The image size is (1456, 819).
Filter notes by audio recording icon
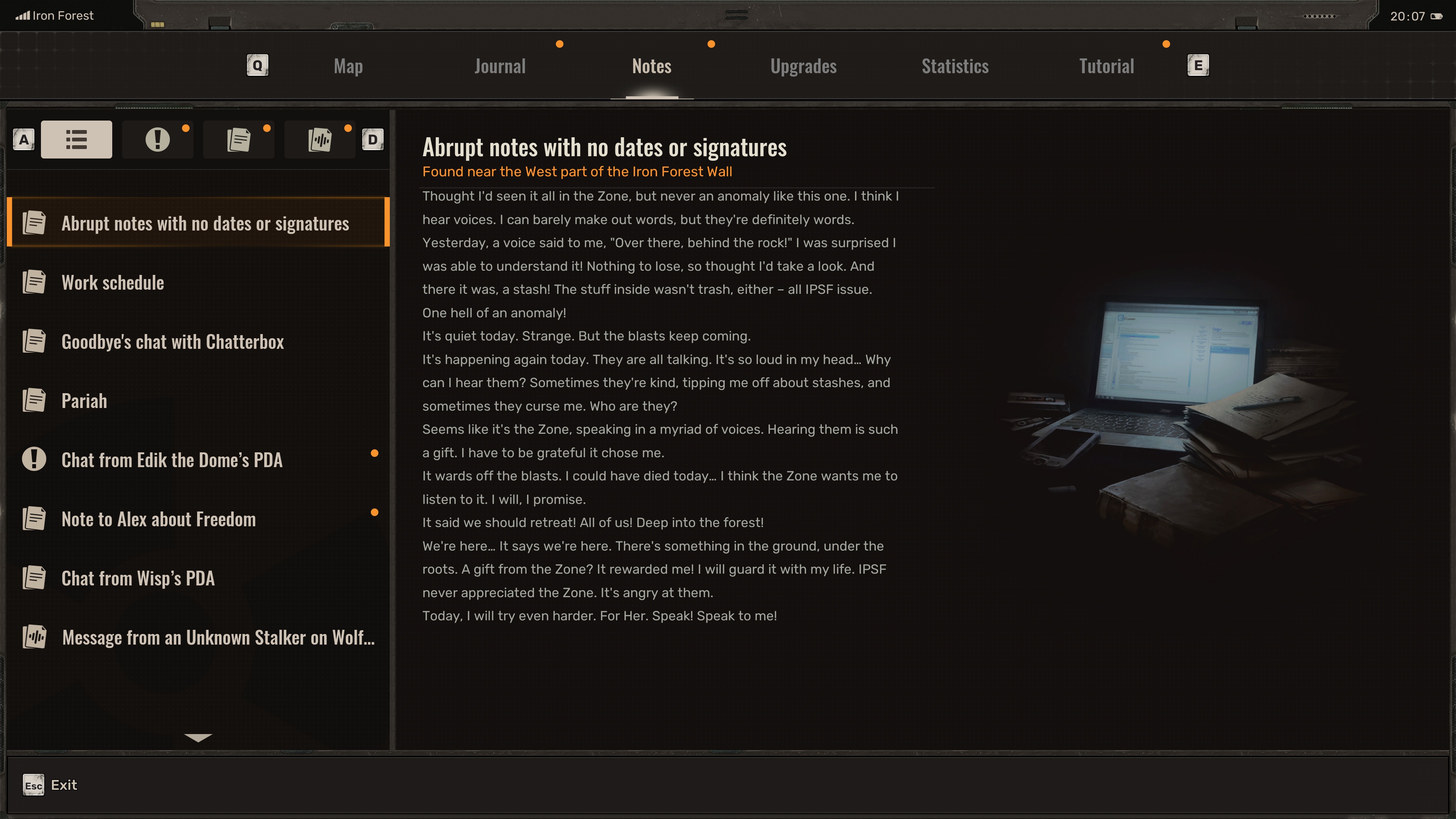[320, 139]
